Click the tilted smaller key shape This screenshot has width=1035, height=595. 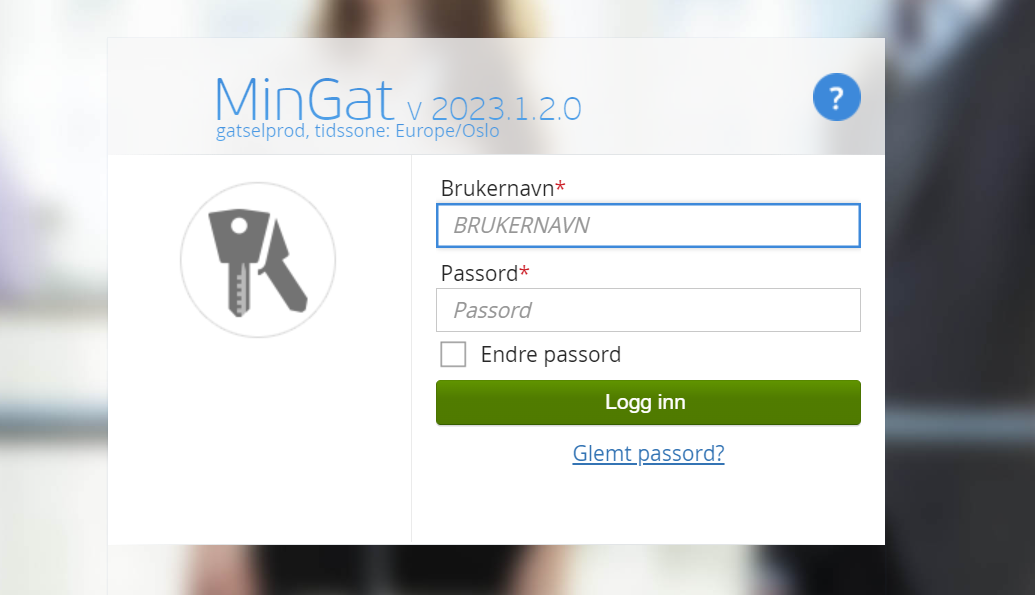tap(284, 265)
